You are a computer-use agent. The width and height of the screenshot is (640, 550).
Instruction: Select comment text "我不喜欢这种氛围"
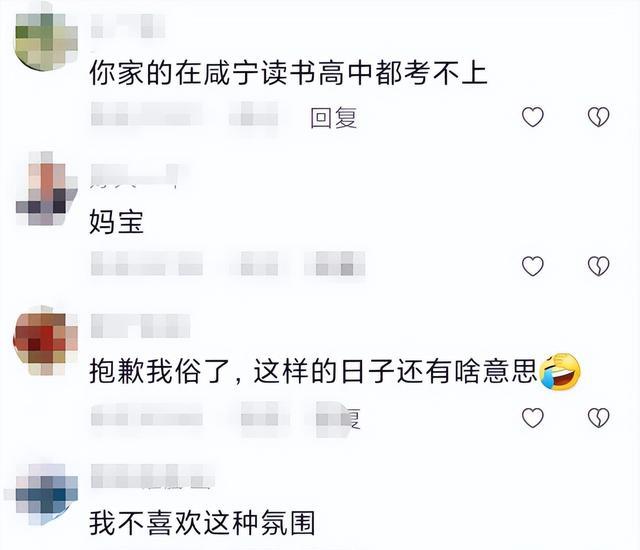202,523
